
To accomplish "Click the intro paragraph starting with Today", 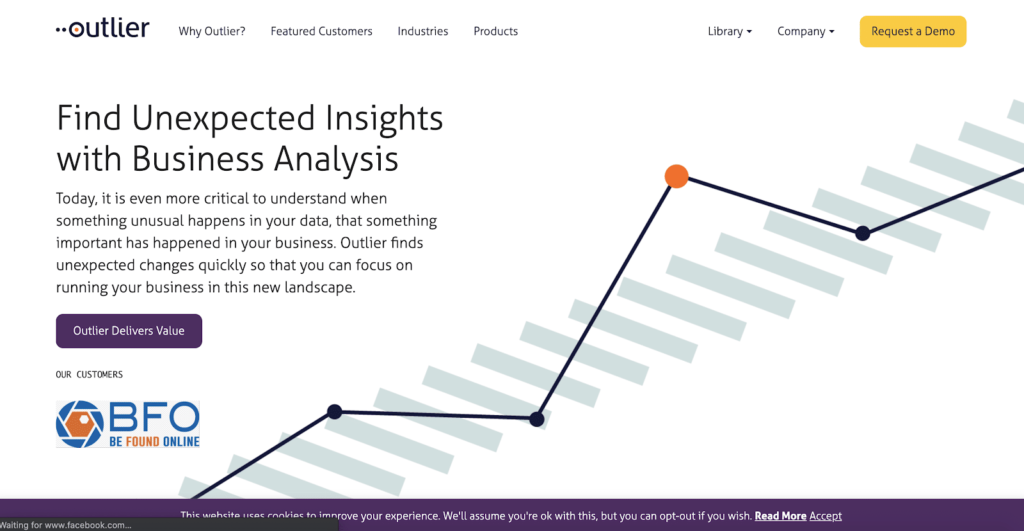I will pyautogui.click(x=247, y=242).
